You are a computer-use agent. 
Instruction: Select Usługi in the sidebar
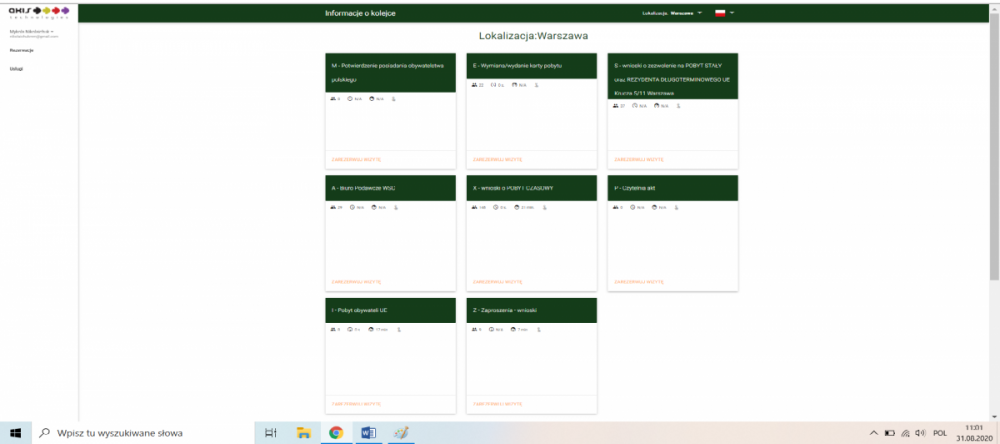(x=16, y=68)
